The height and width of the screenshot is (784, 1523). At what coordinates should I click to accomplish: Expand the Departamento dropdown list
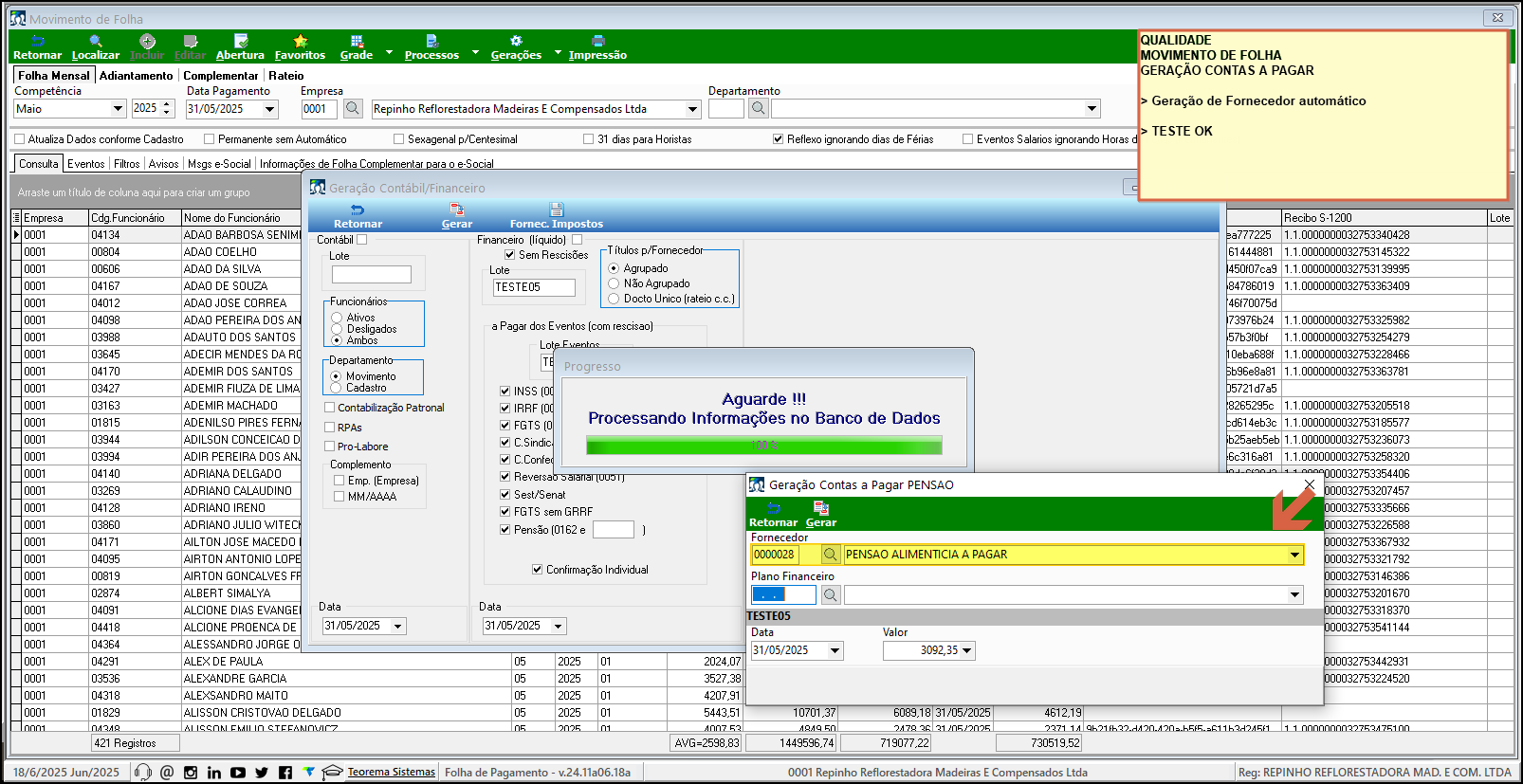tap(1092, 109)
